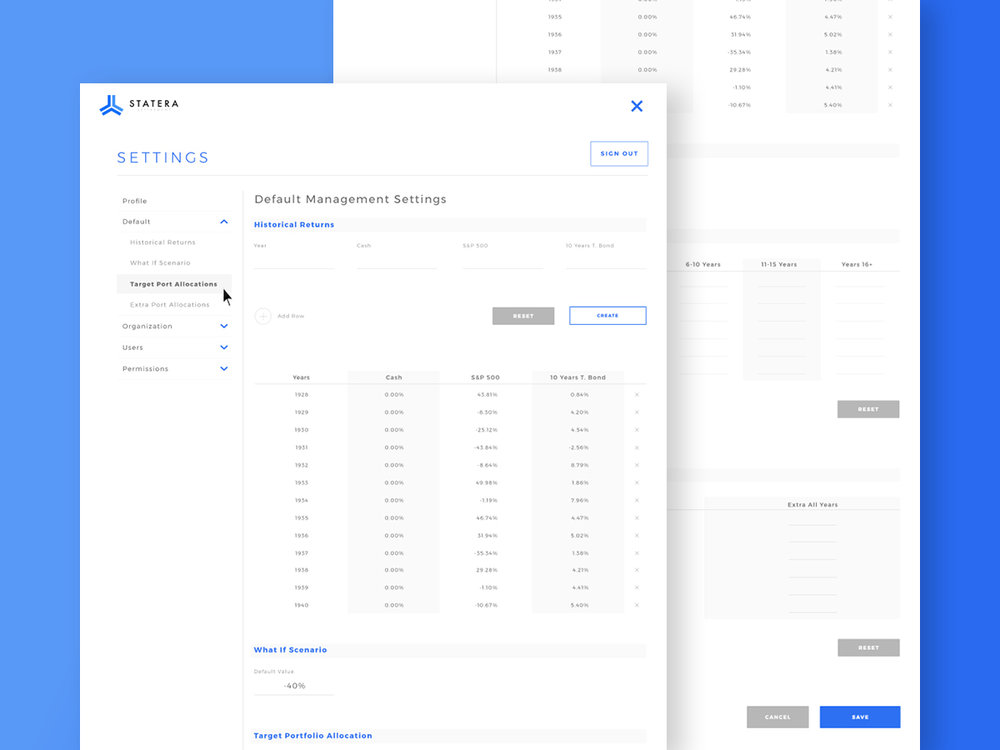This screenshot has height=750, width=1000.
Task: Open Extra Port Allocations submenu item
Action: coord(170,305)
